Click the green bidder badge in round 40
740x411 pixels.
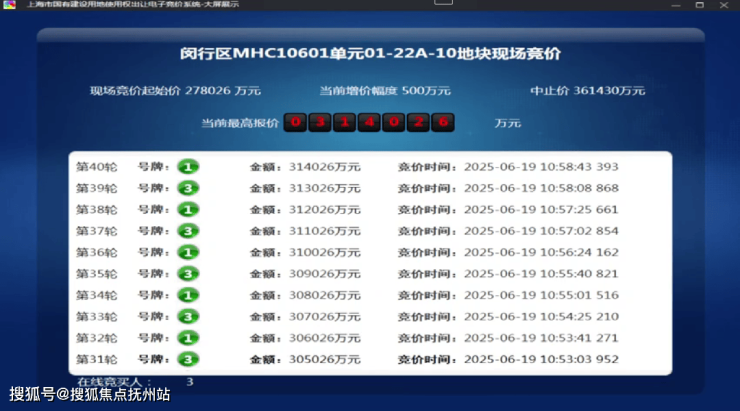189,167
